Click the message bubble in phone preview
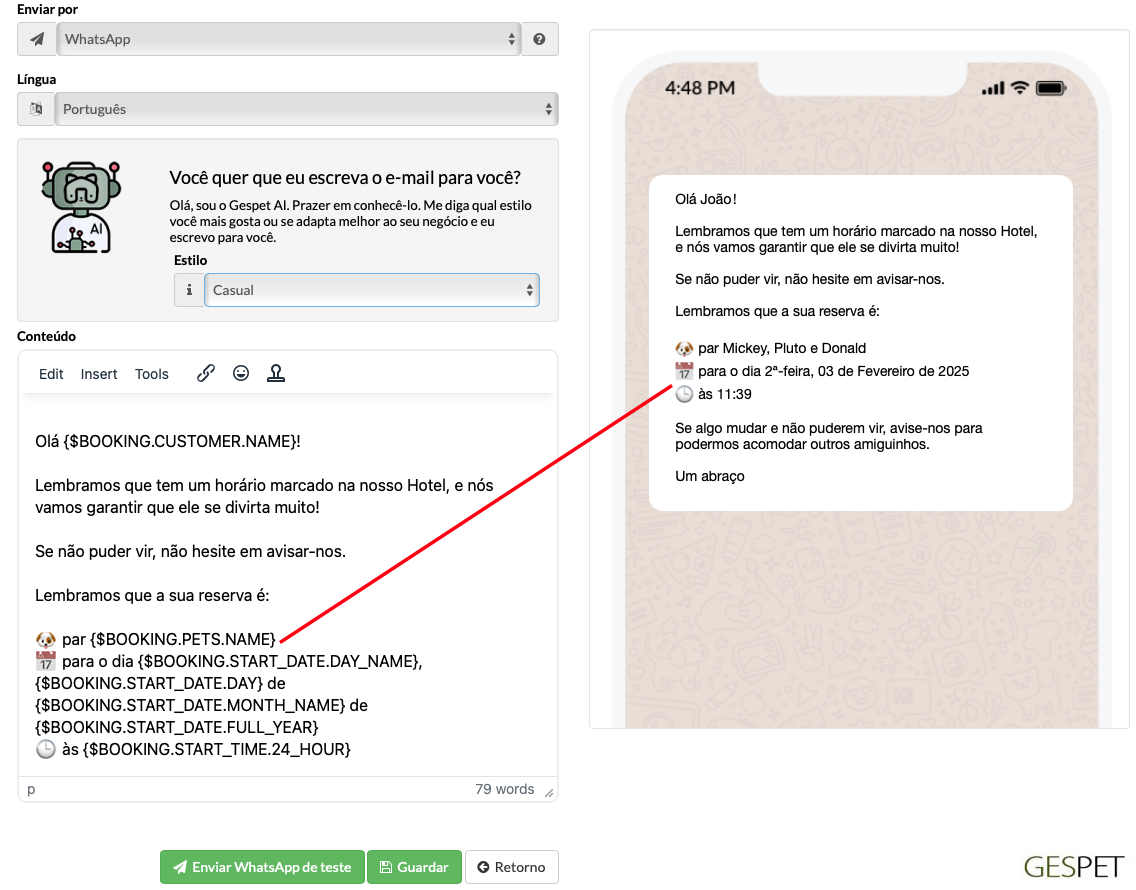The image size is (1136, 890). click(x=861, y=343)
